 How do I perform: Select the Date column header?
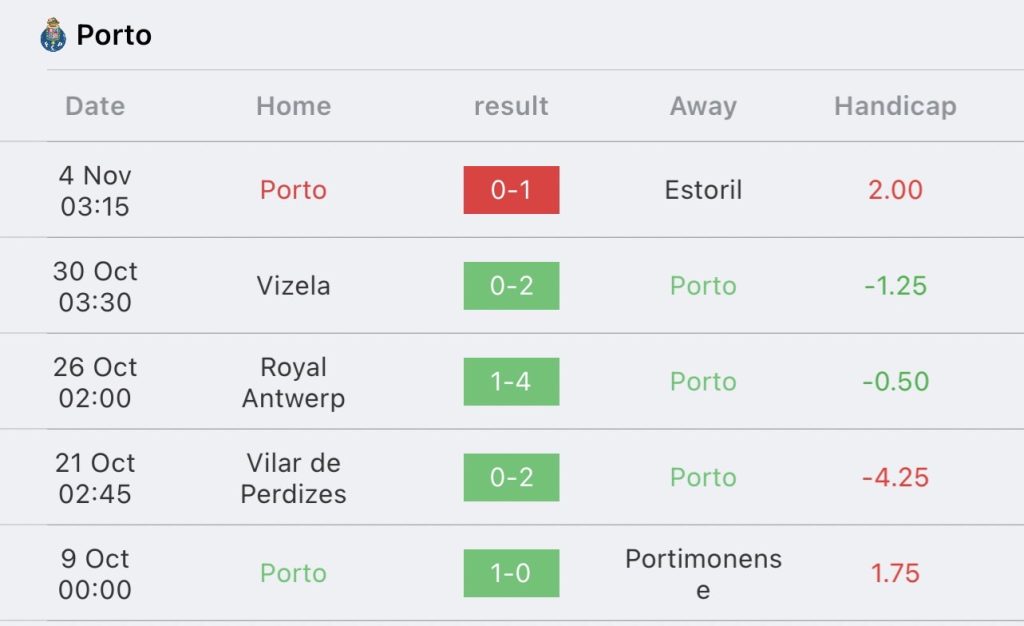point(95,106)
